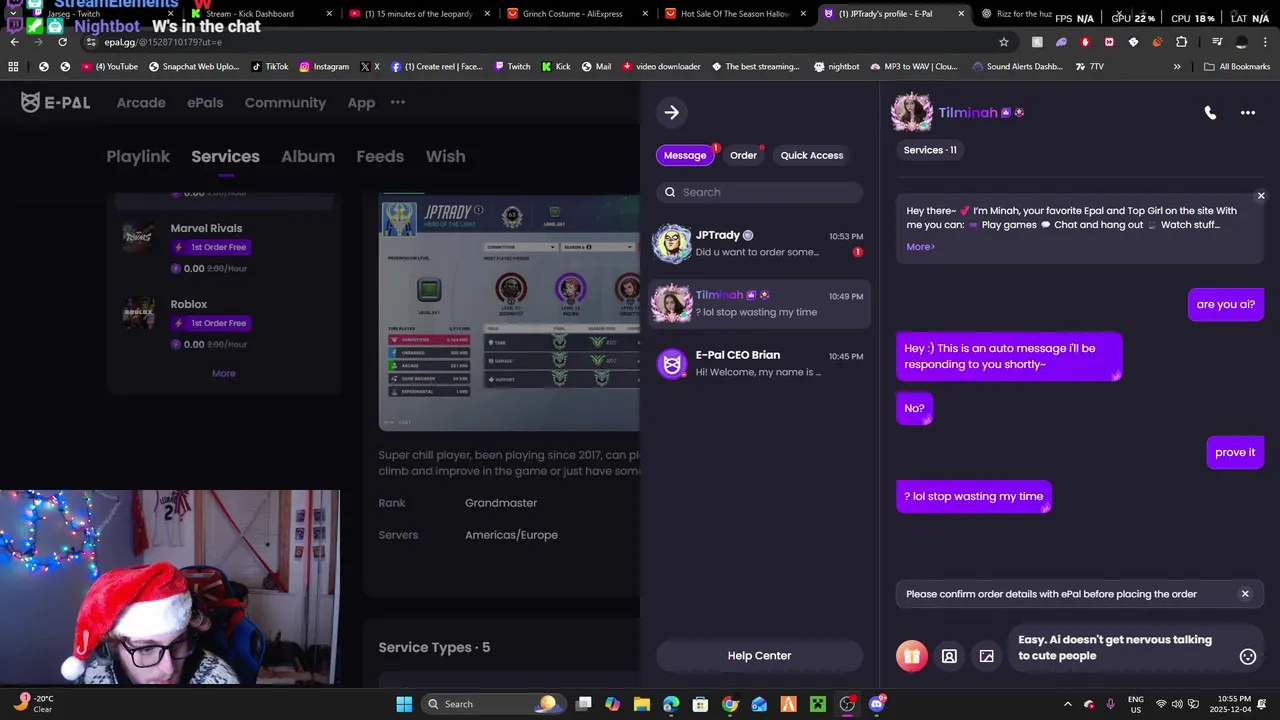The width and height of the screenshot is (1280, 720).
Task: Bookmark the page with star icon
Action: (1004, 42)
